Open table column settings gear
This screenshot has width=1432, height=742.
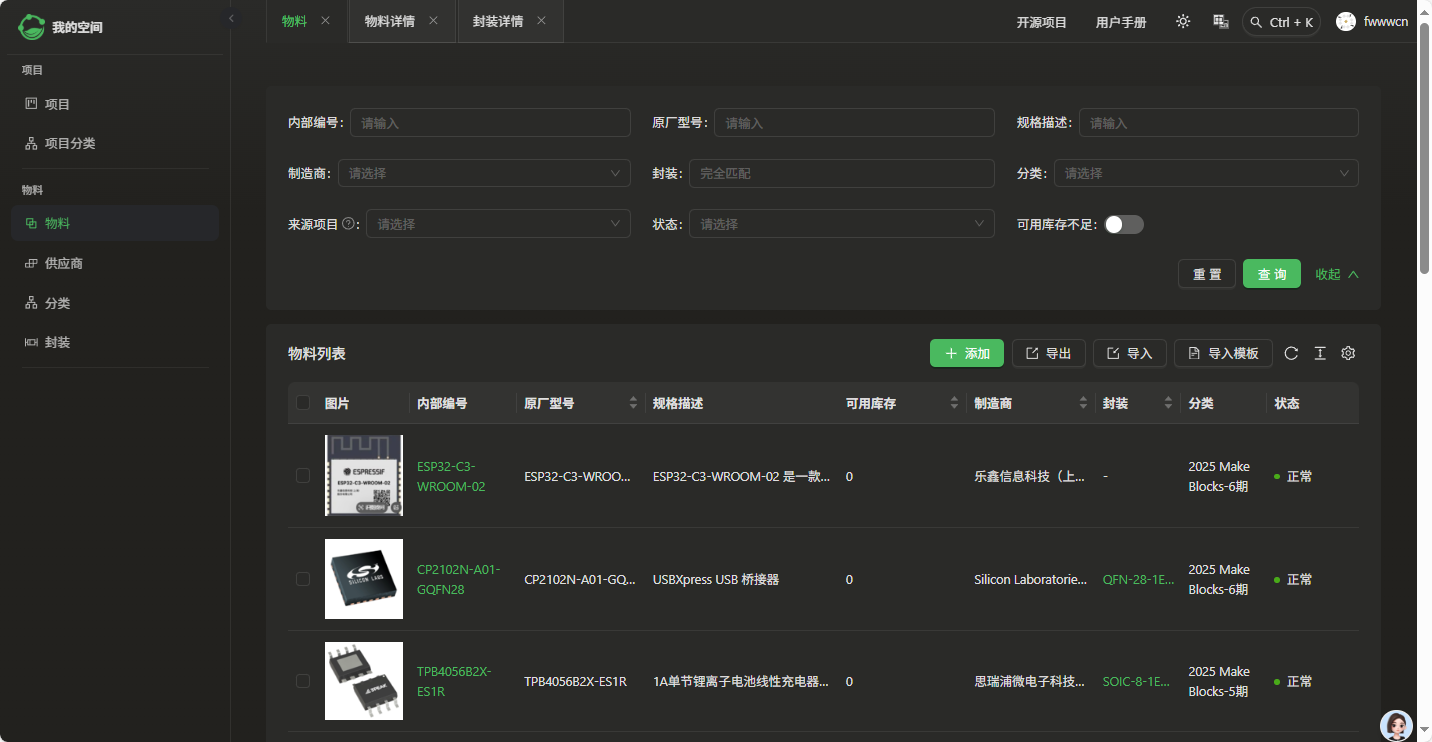1348,353
